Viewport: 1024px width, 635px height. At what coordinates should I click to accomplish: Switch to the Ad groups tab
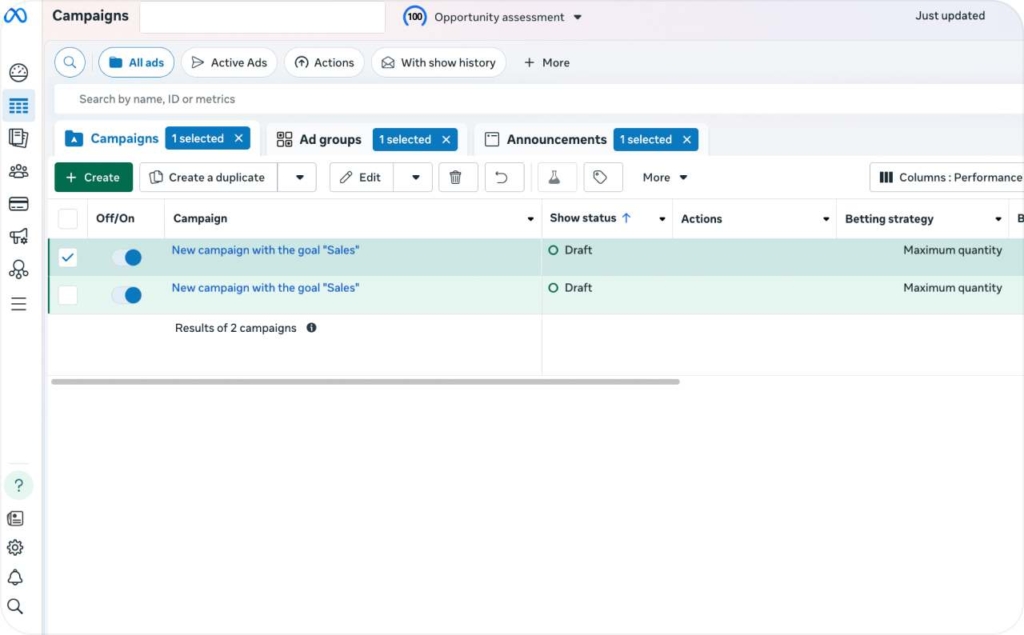click(330, 139)
